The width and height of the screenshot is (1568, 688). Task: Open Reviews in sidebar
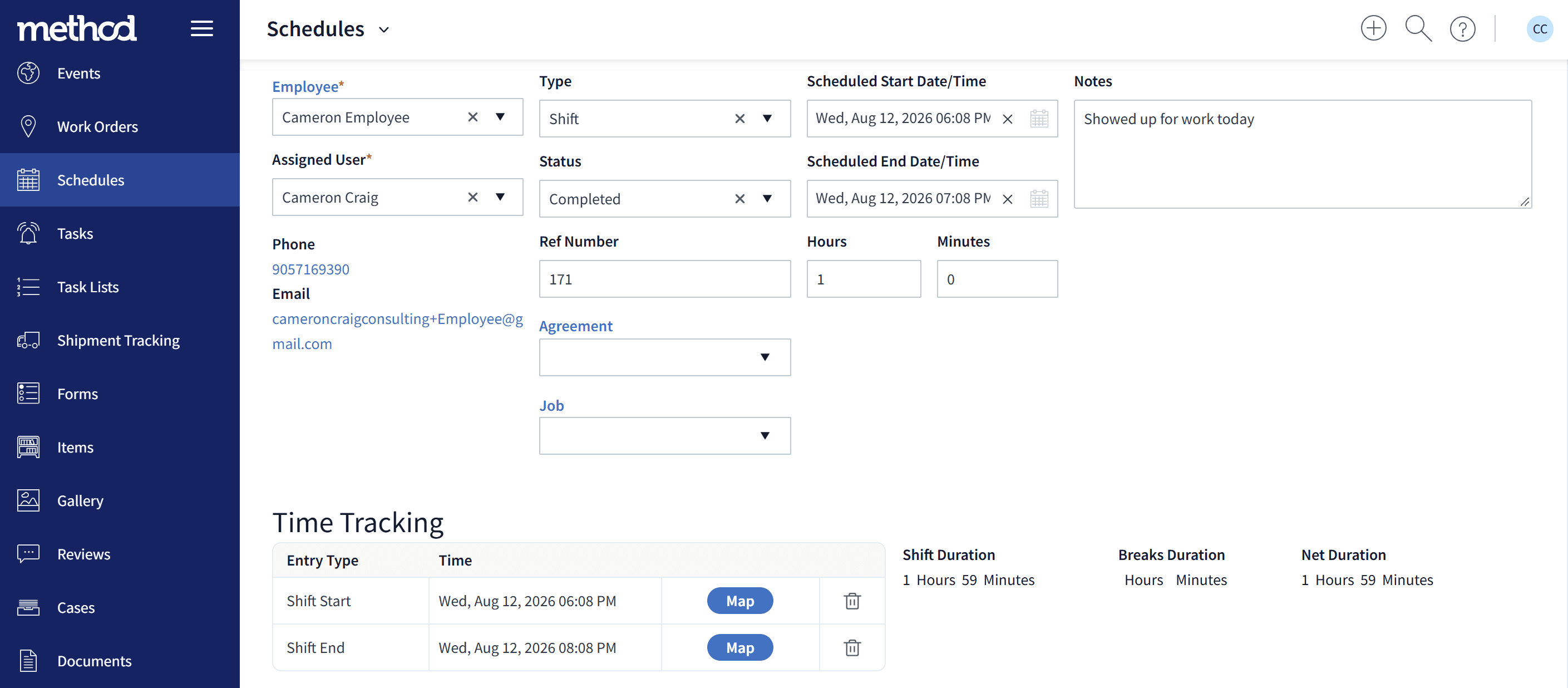click(x=120, y=554)
